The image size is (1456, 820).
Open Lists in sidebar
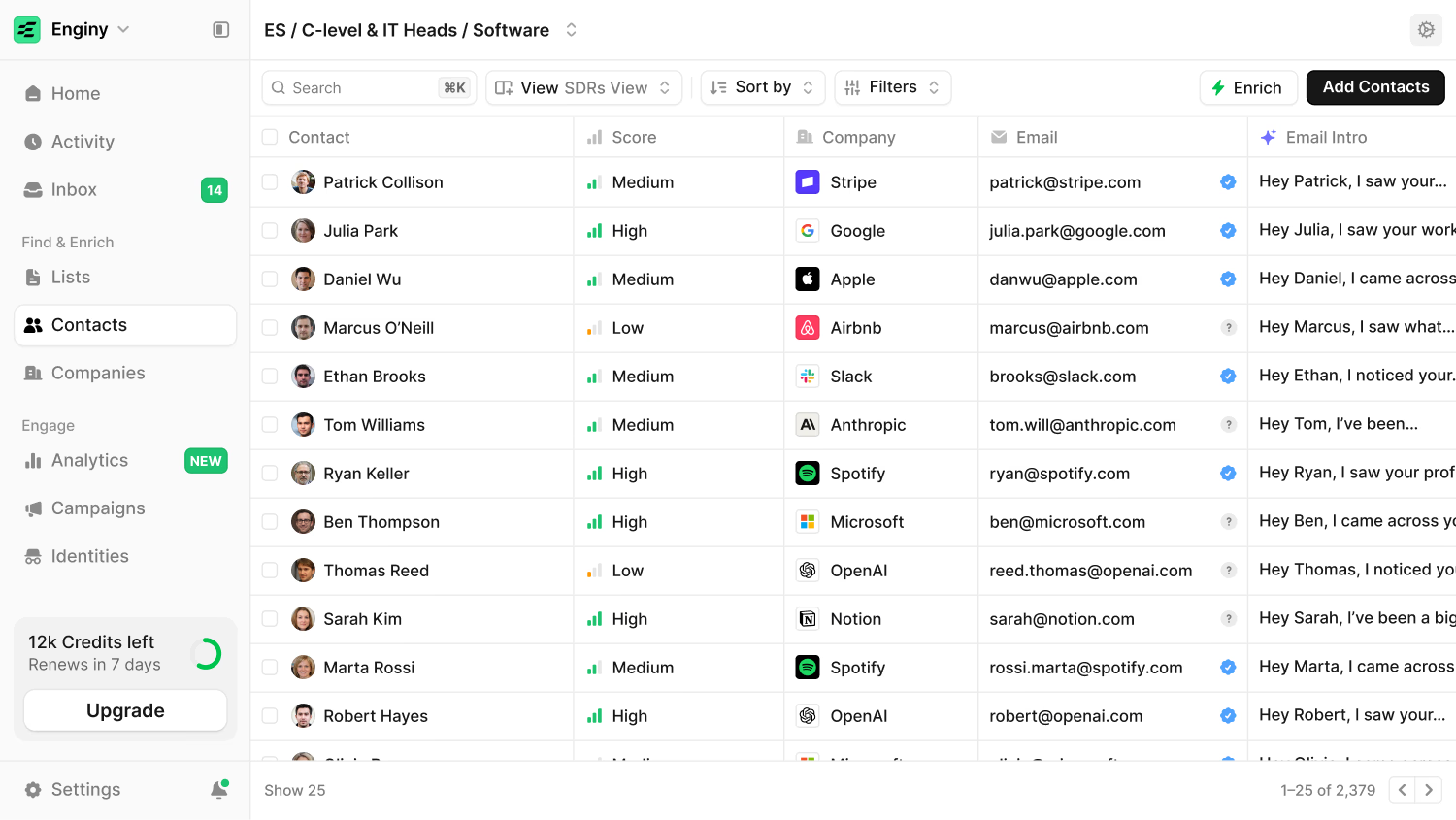coord(125,278)
